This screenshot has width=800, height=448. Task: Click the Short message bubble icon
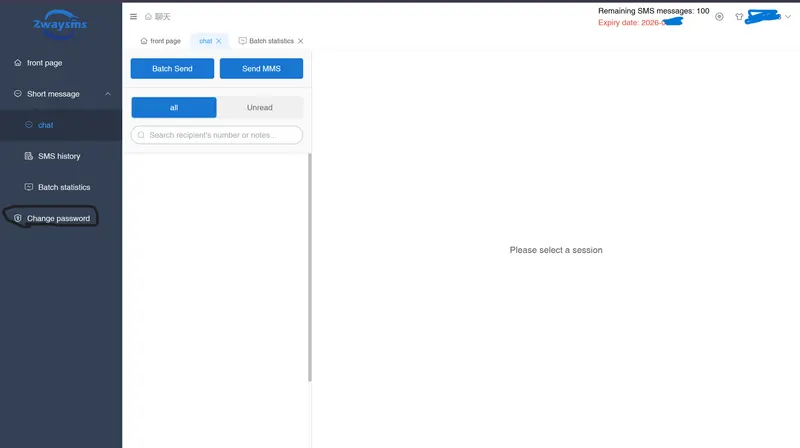click(x=18, y=93)
